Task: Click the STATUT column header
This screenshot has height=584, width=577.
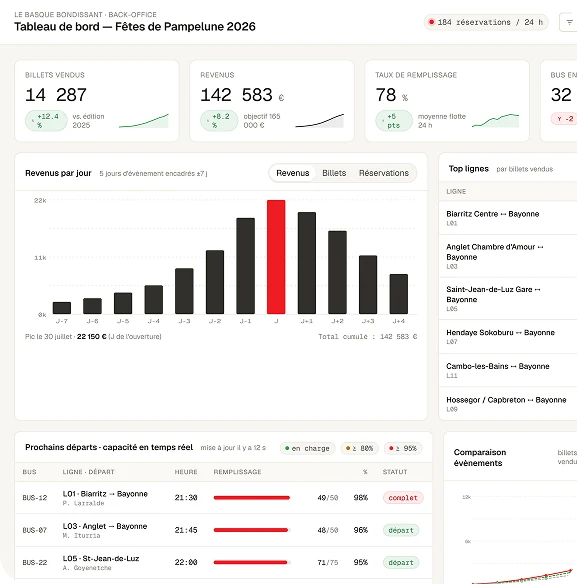Action: tap(395, 472)
